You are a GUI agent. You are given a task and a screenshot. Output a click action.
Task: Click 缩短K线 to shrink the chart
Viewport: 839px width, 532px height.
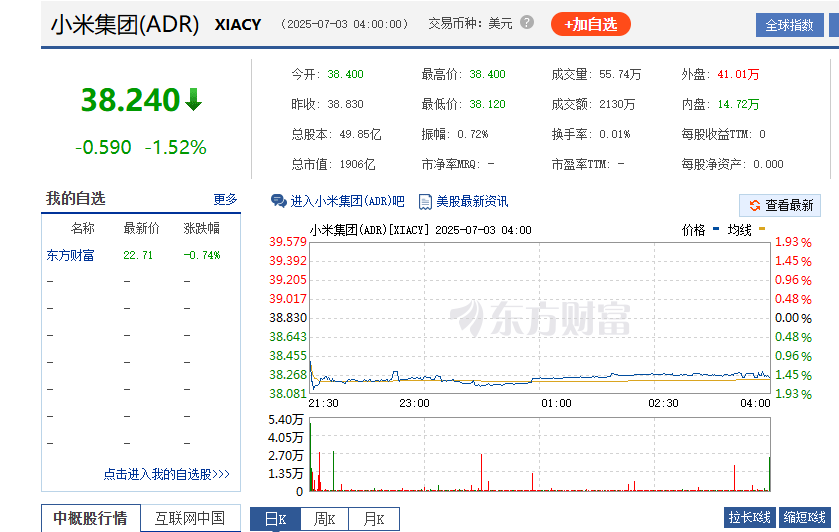coord(805,518)
